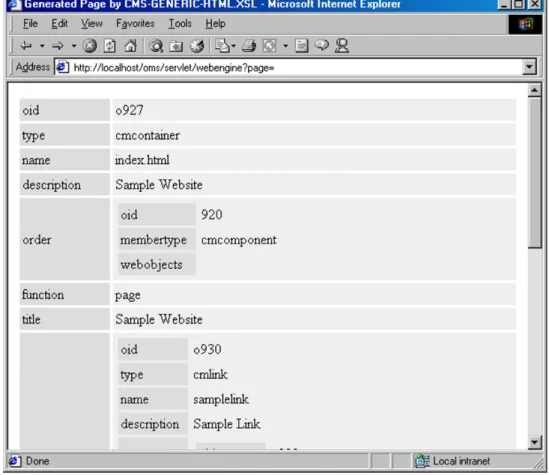The image size is (549, 475).
Task: Click the 'samplelink' name value
Action: (221, 399)
